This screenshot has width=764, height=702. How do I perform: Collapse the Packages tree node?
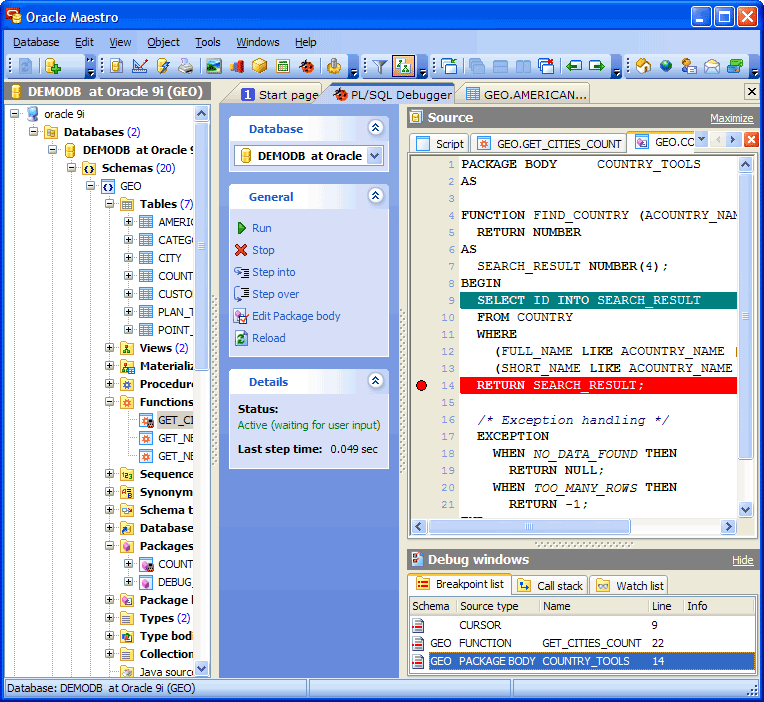tap(110, 546)
